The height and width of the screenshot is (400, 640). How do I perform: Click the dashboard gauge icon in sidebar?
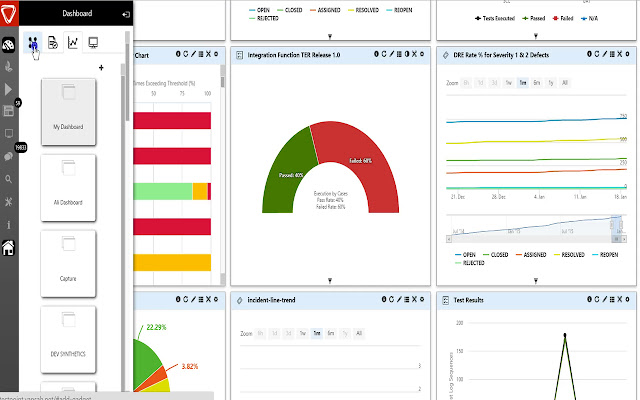pos(9,45)
